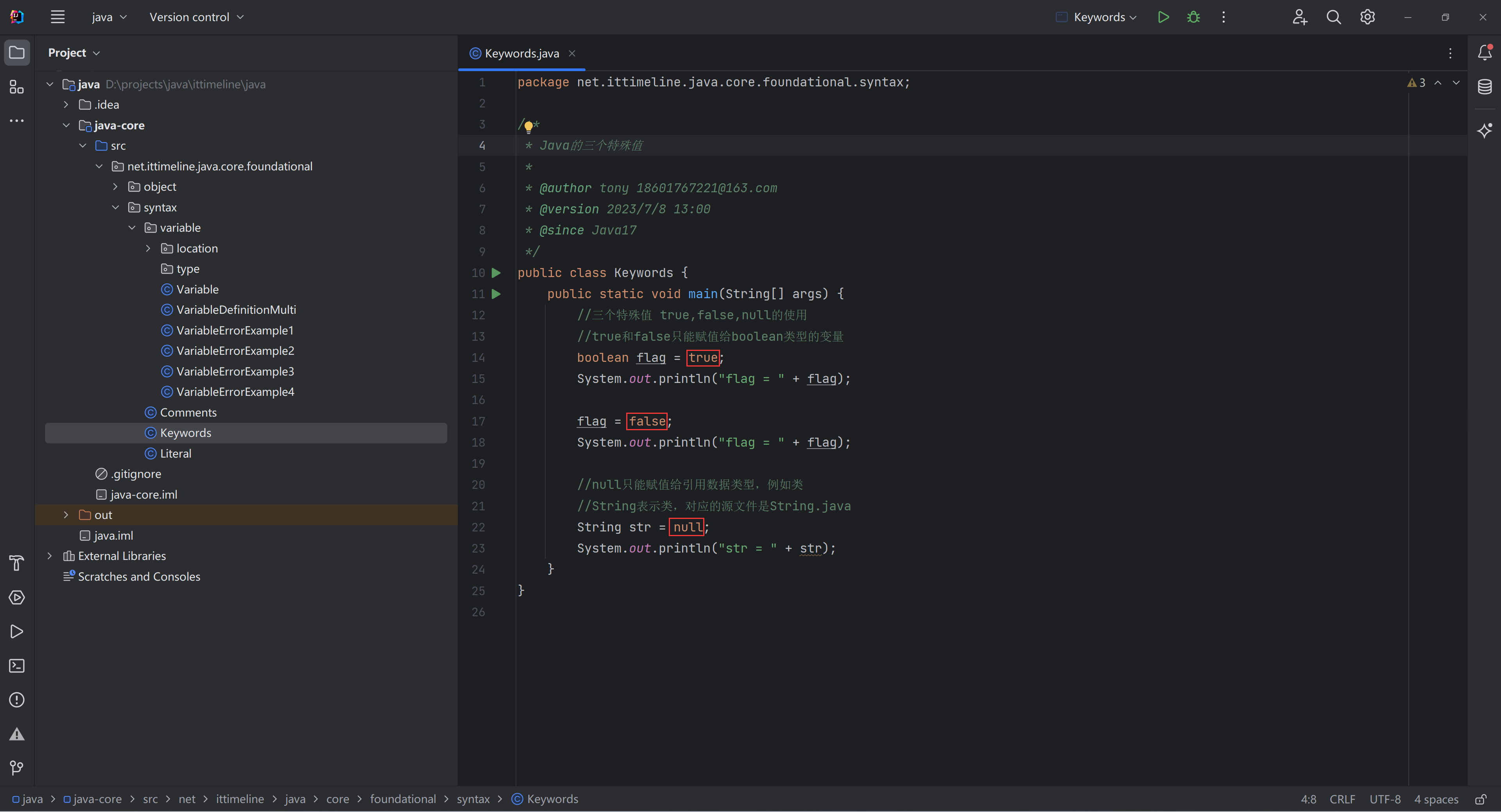1501x812 pixels.
Task: Open Code With Me add user icon
Action: click(1300, 17)
